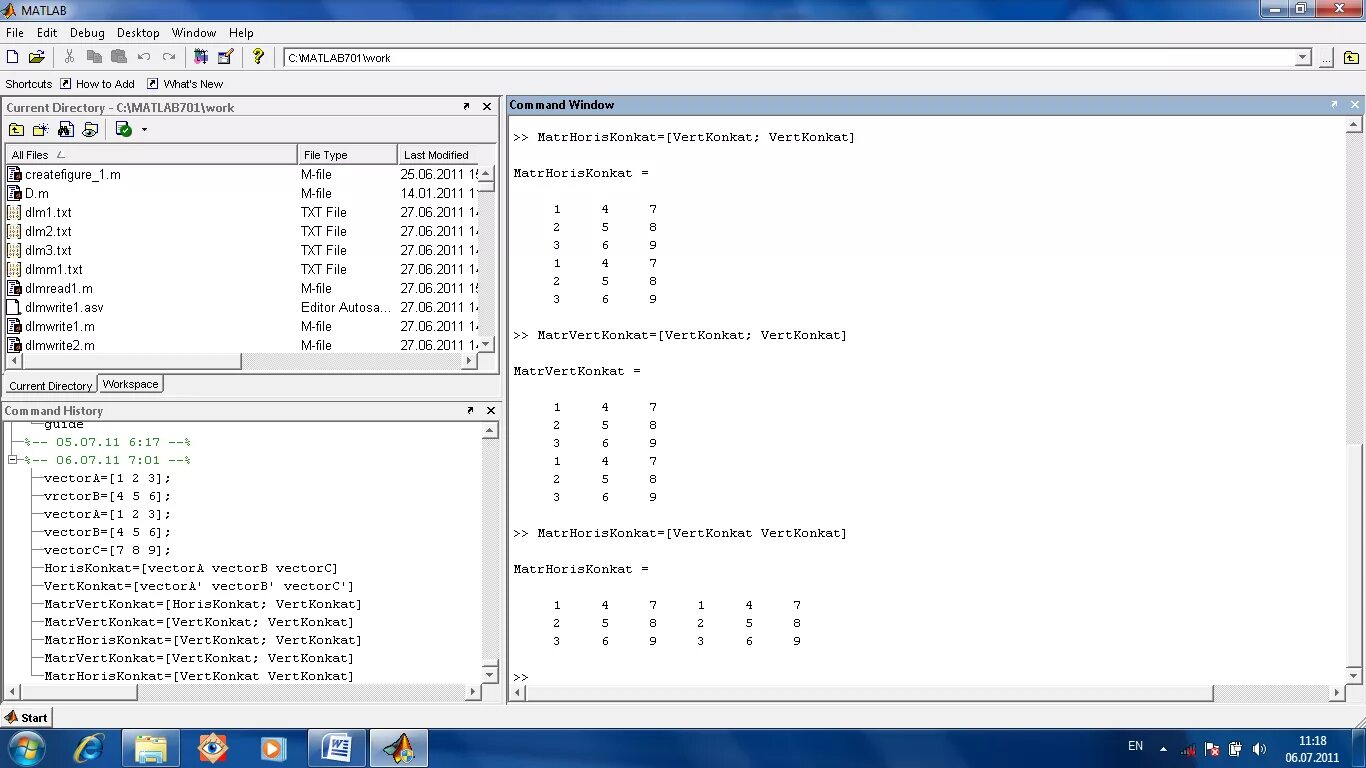Image resolution: width=1366 pixels, height=768 pixels.
Task: Select vrctorB=[4 5 6]; history entry
Action: pyautogui.click(x=107, y=496)
